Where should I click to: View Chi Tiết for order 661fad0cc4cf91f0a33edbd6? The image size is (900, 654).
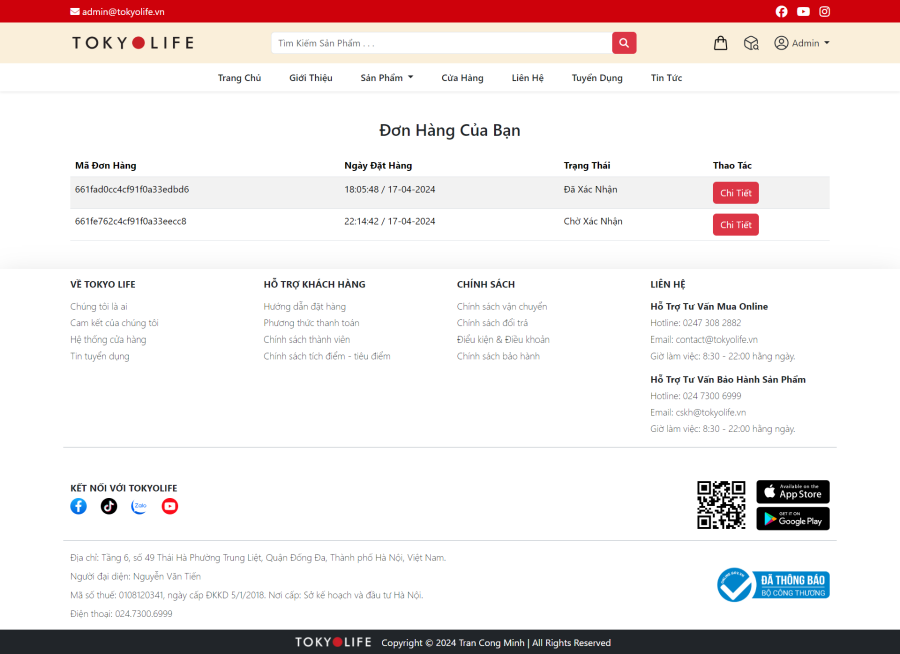736,193
